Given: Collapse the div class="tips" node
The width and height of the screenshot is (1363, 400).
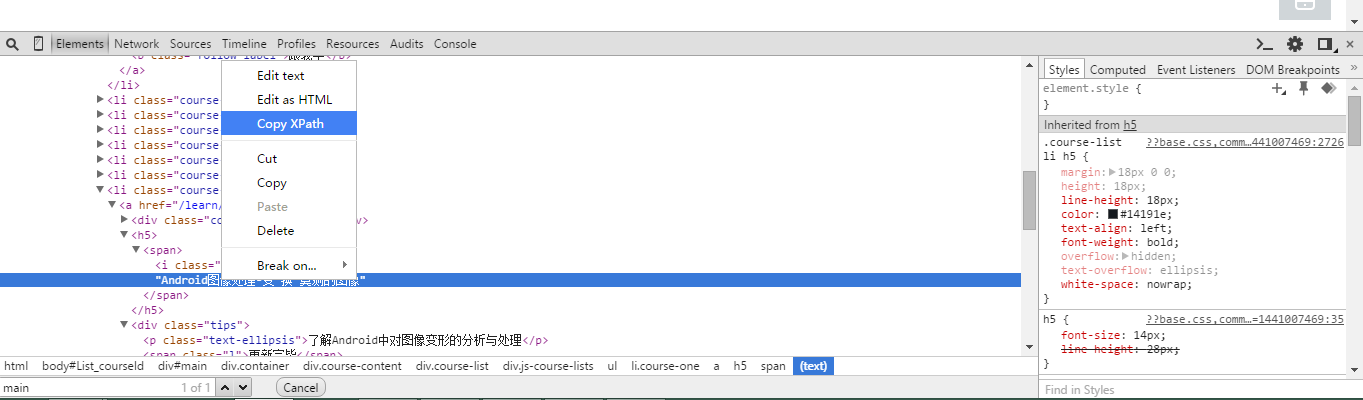Looking at the screenshot, I should click(x=124, y=325).
